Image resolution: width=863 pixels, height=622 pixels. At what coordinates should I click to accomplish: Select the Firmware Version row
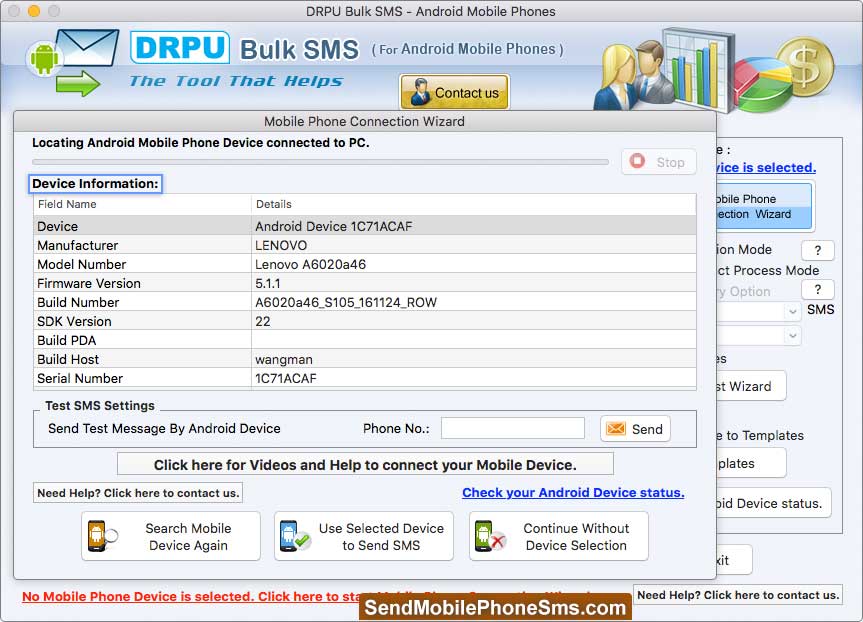364,283
